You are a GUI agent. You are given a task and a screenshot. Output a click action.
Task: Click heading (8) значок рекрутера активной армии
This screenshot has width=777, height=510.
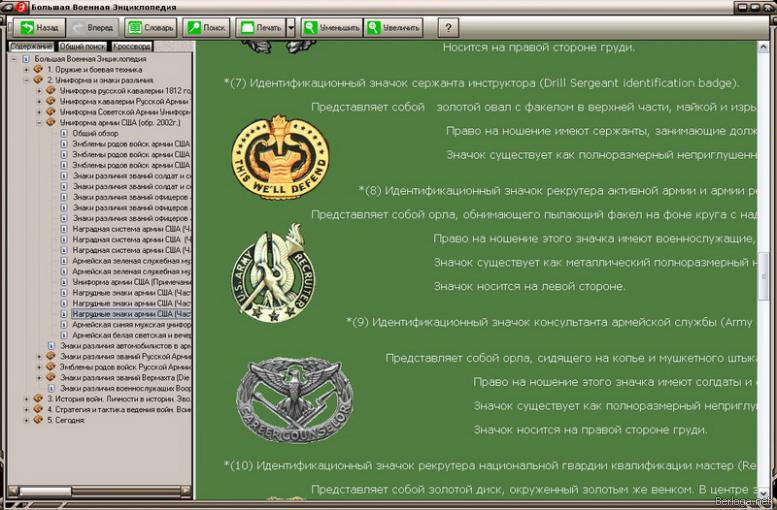tap(557, 191)
